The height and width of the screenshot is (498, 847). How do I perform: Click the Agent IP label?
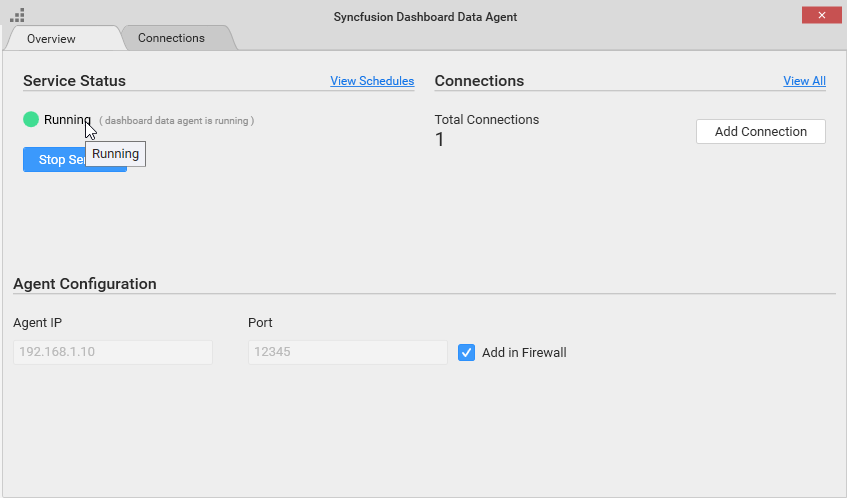click(37, 323)
